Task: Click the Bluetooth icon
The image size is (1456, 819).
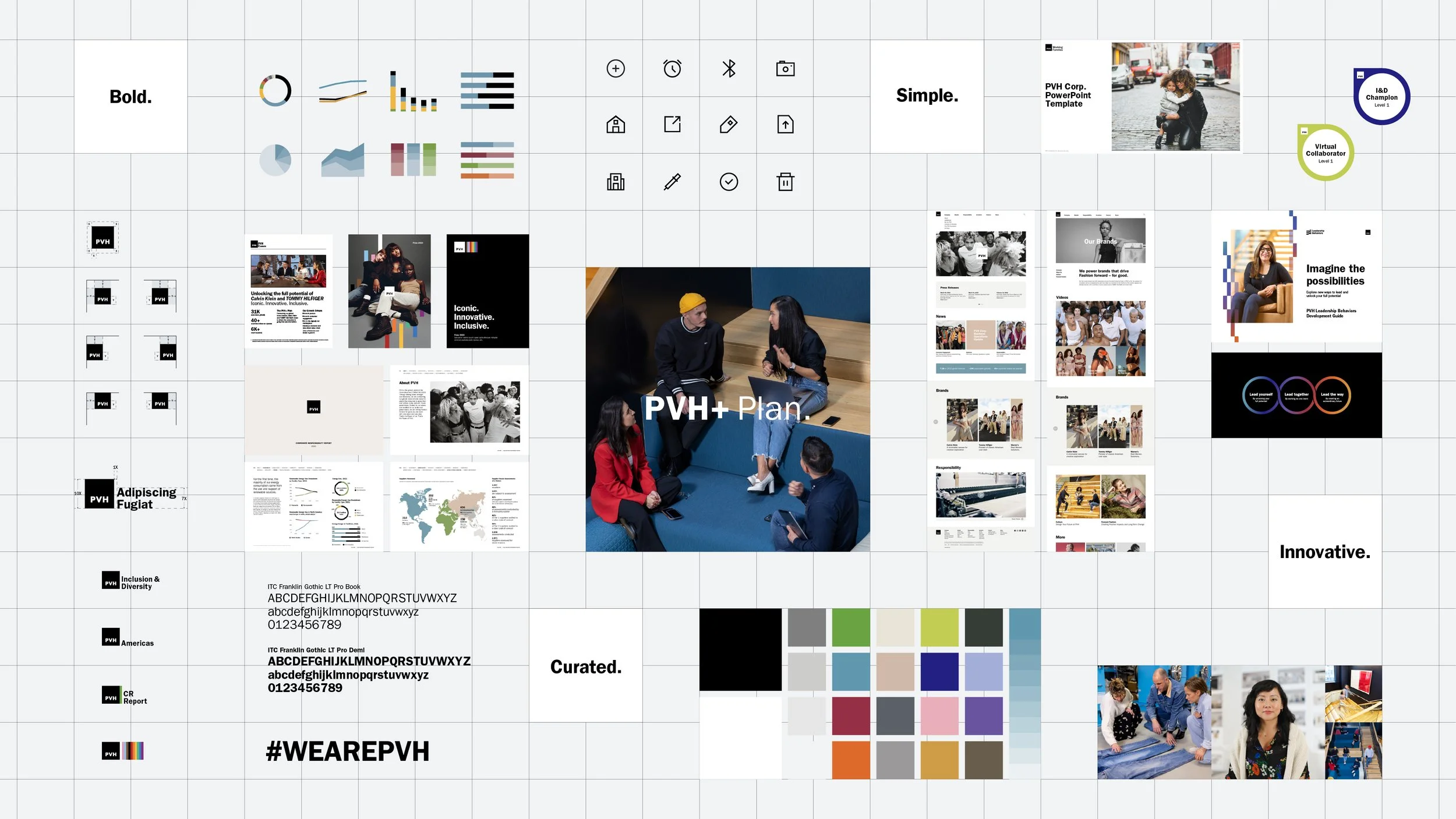Action: point(729,69)
